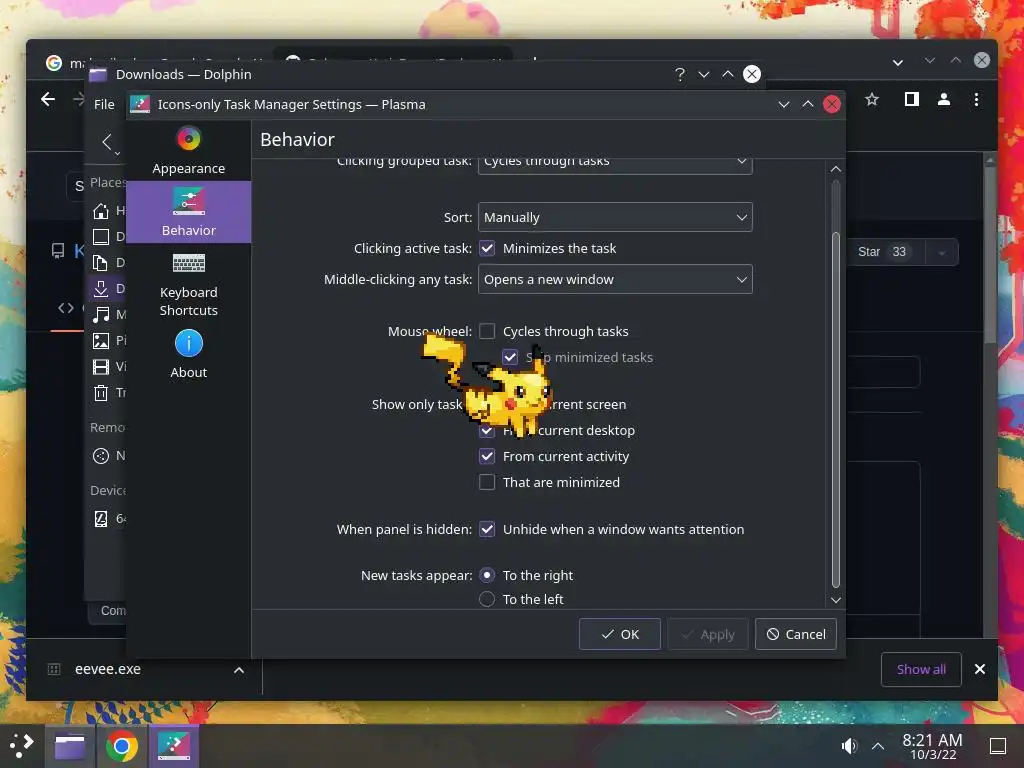The width and height of the screenshot is (1024, 768).
Task: Switch to Dolphin from the taskbar
Action: (70, 746)
